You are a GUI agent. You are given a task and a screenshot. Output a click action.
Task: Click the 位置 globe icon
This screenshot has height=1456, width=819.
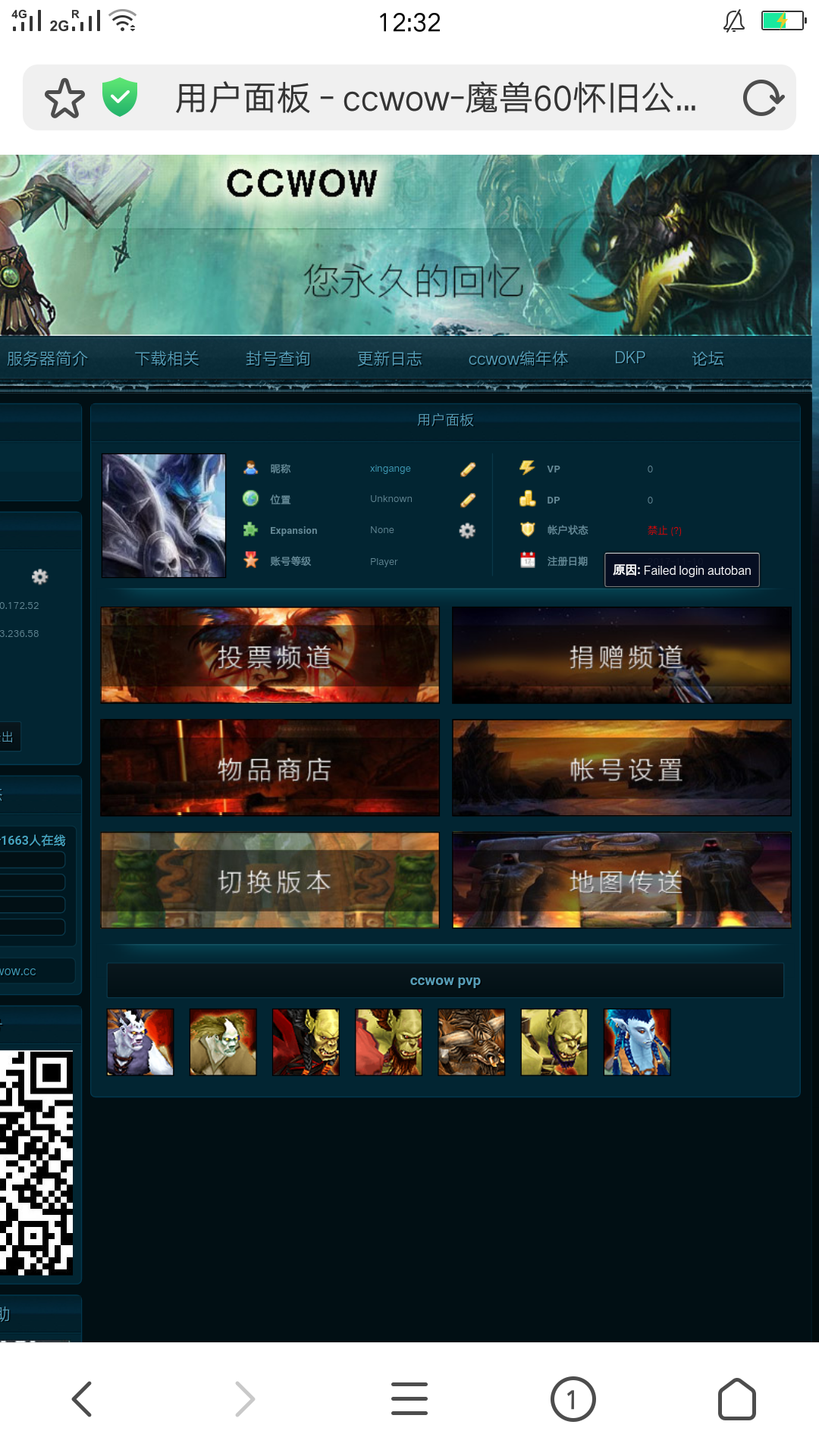250,498
